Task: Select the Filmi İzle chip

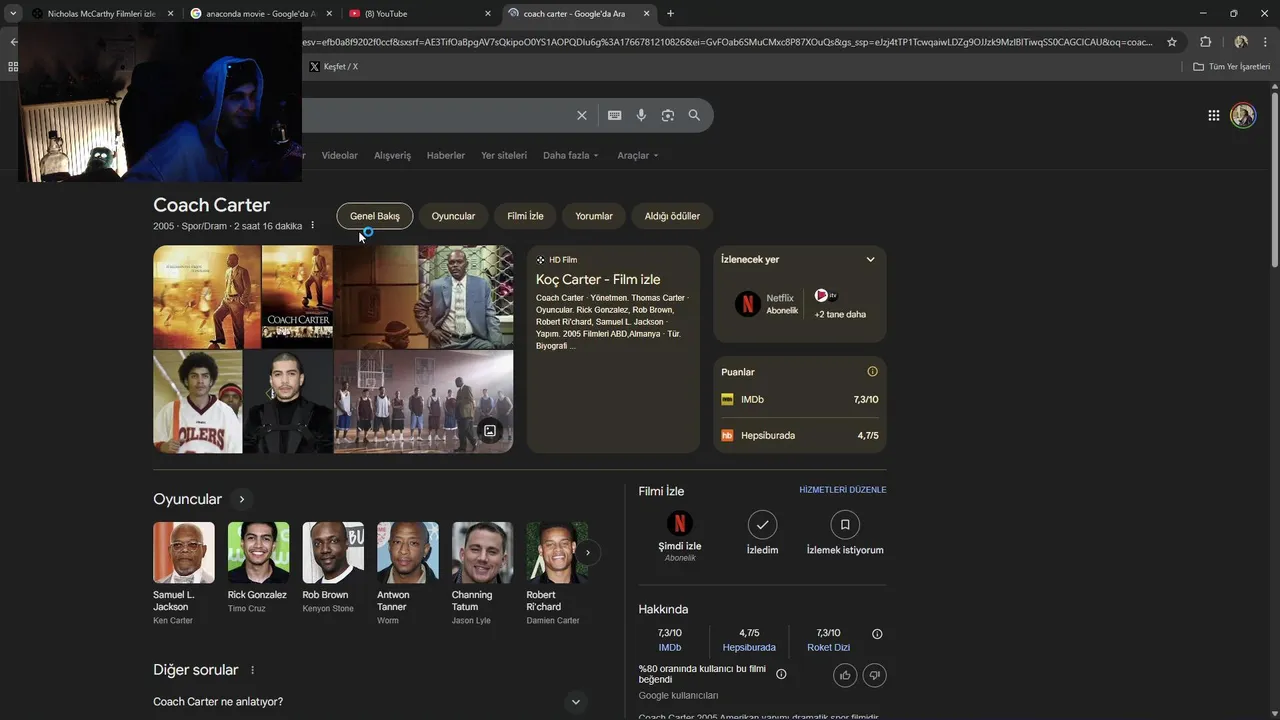Action: point(525,216)
